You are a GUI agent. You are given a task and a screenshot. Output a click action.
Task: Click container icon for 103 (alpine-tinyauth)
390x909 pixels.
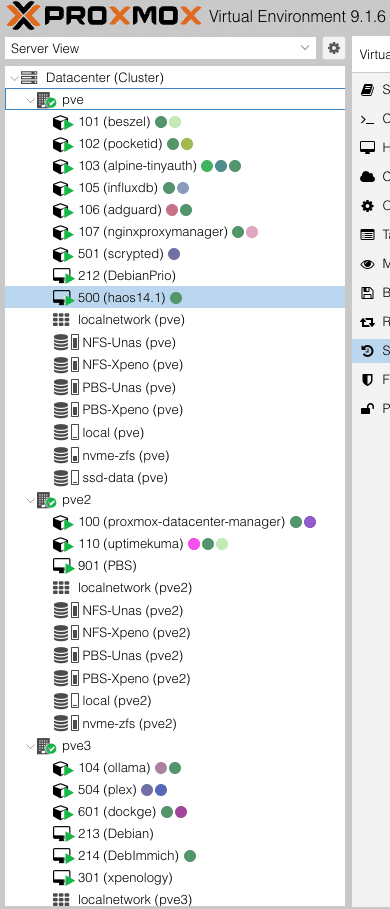pyautogui.click(x=62, y=166)
